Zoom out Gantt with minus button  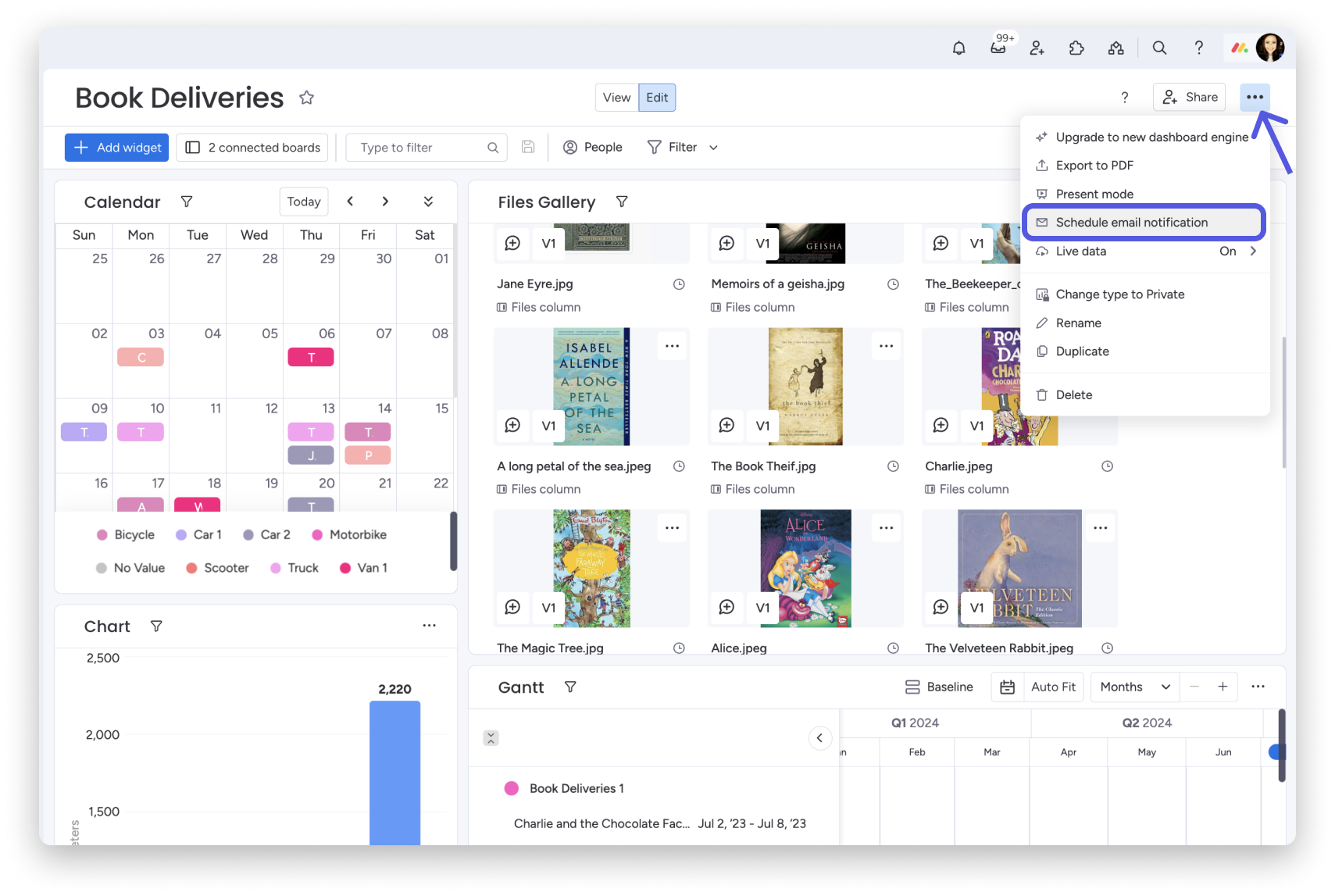1194,687
